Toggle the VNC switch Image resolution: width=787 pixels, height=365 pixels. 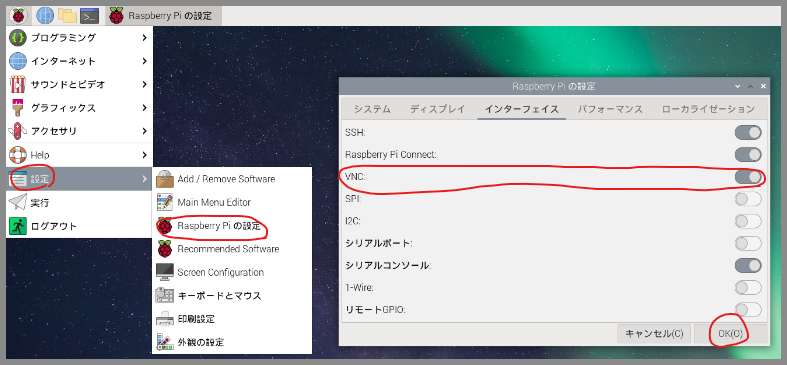tap(748, 177)
